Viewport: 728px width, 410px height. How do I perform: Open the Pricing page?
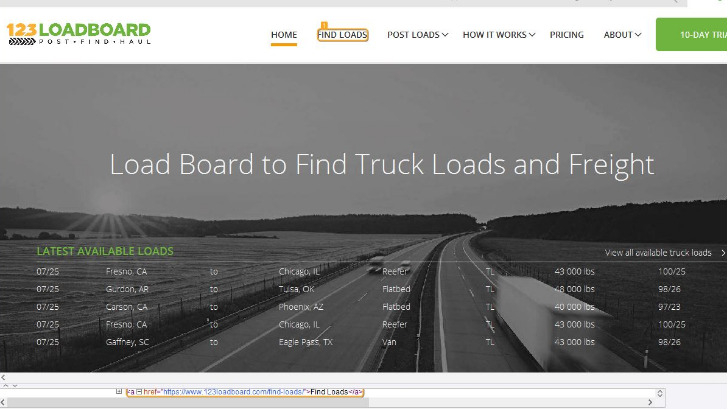tap(566, 35)
